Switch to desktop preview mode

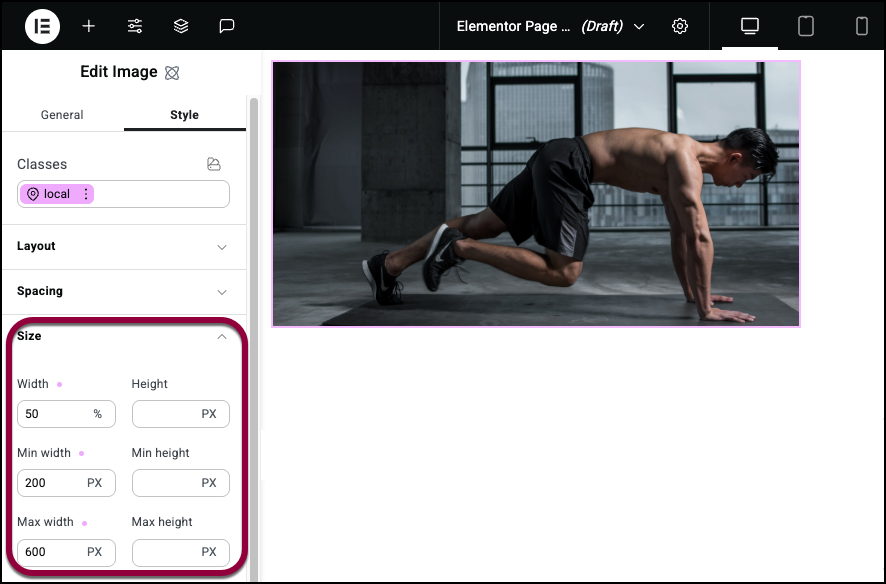750,26
